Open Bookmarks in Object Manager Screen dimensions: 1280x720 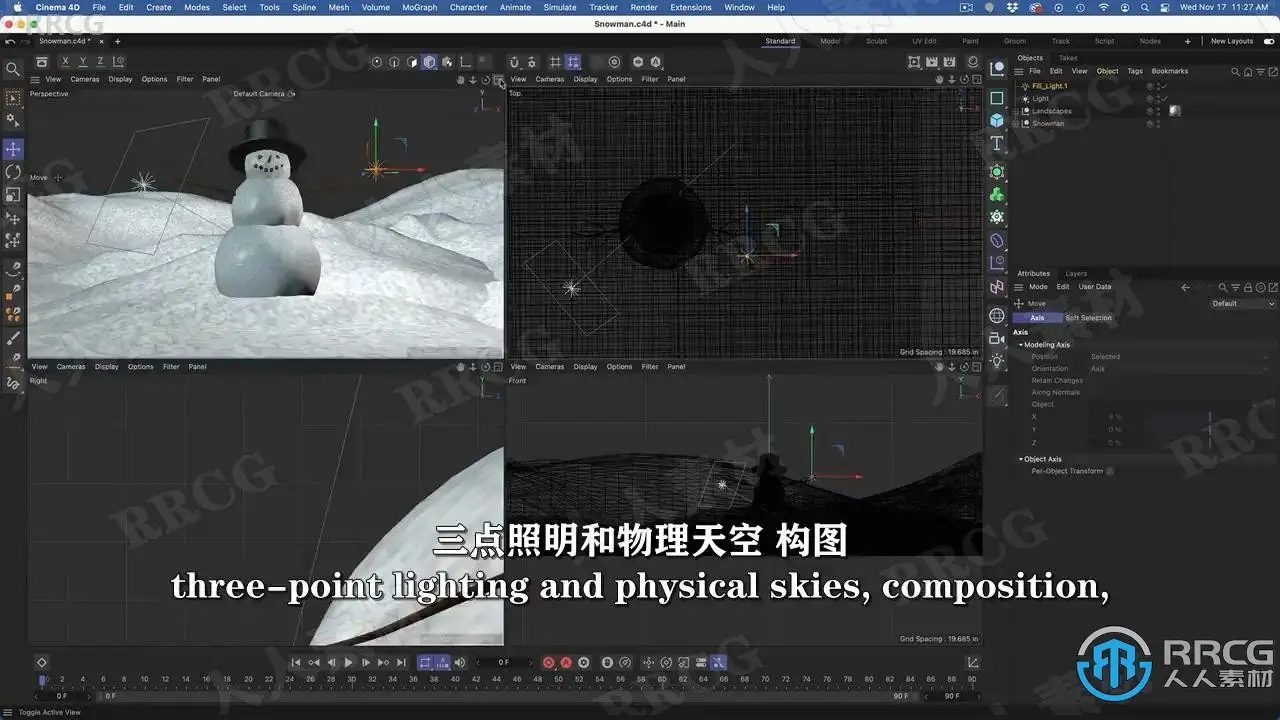pos(1170,71)
